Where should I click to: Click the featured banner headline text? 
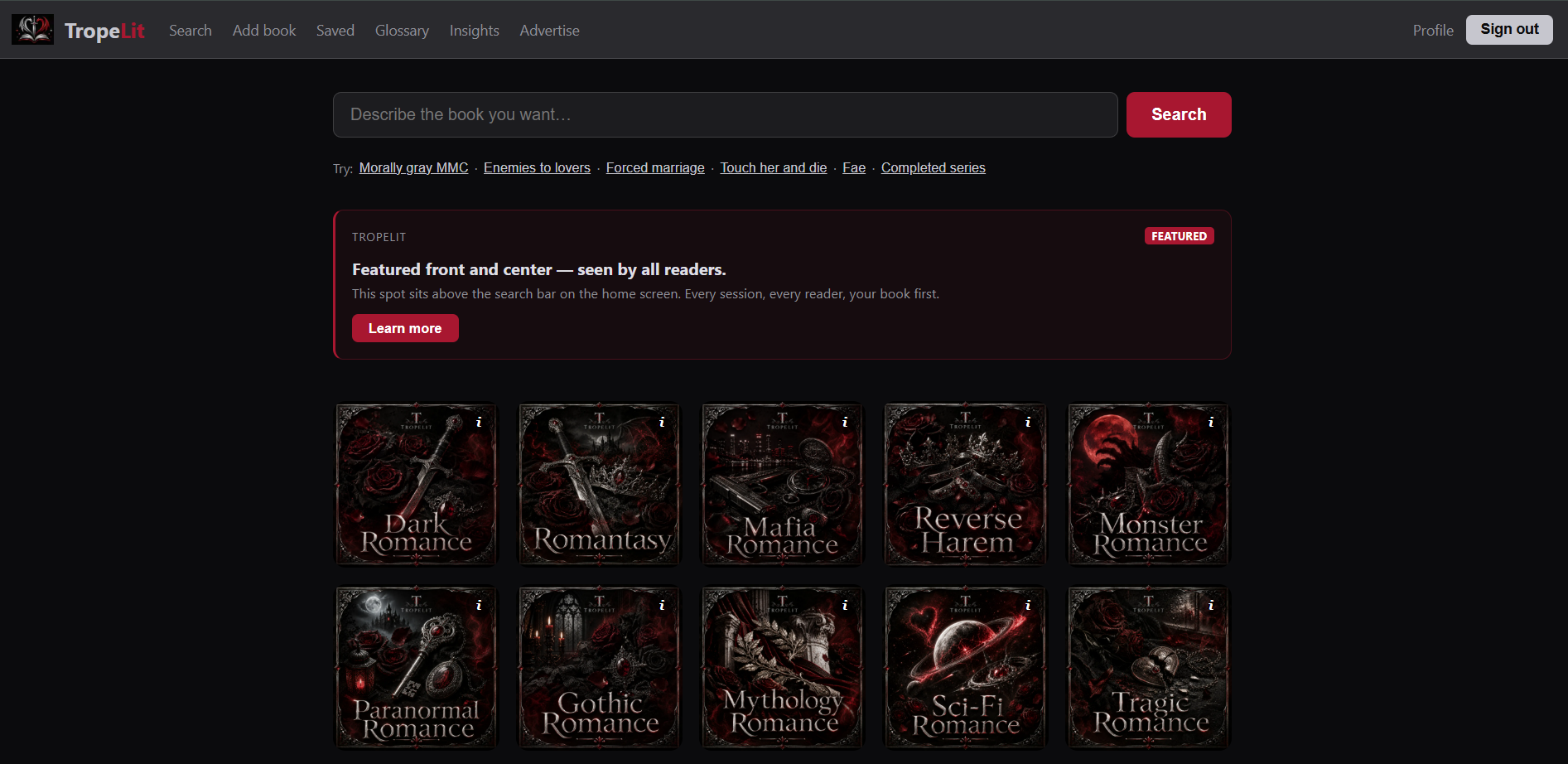[x=538, y=269]
